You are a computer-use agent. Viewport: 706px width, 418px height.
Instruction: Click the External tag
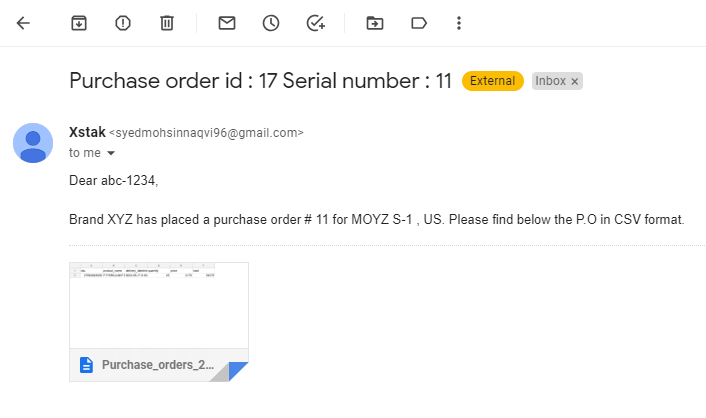[x=492, y=82]
